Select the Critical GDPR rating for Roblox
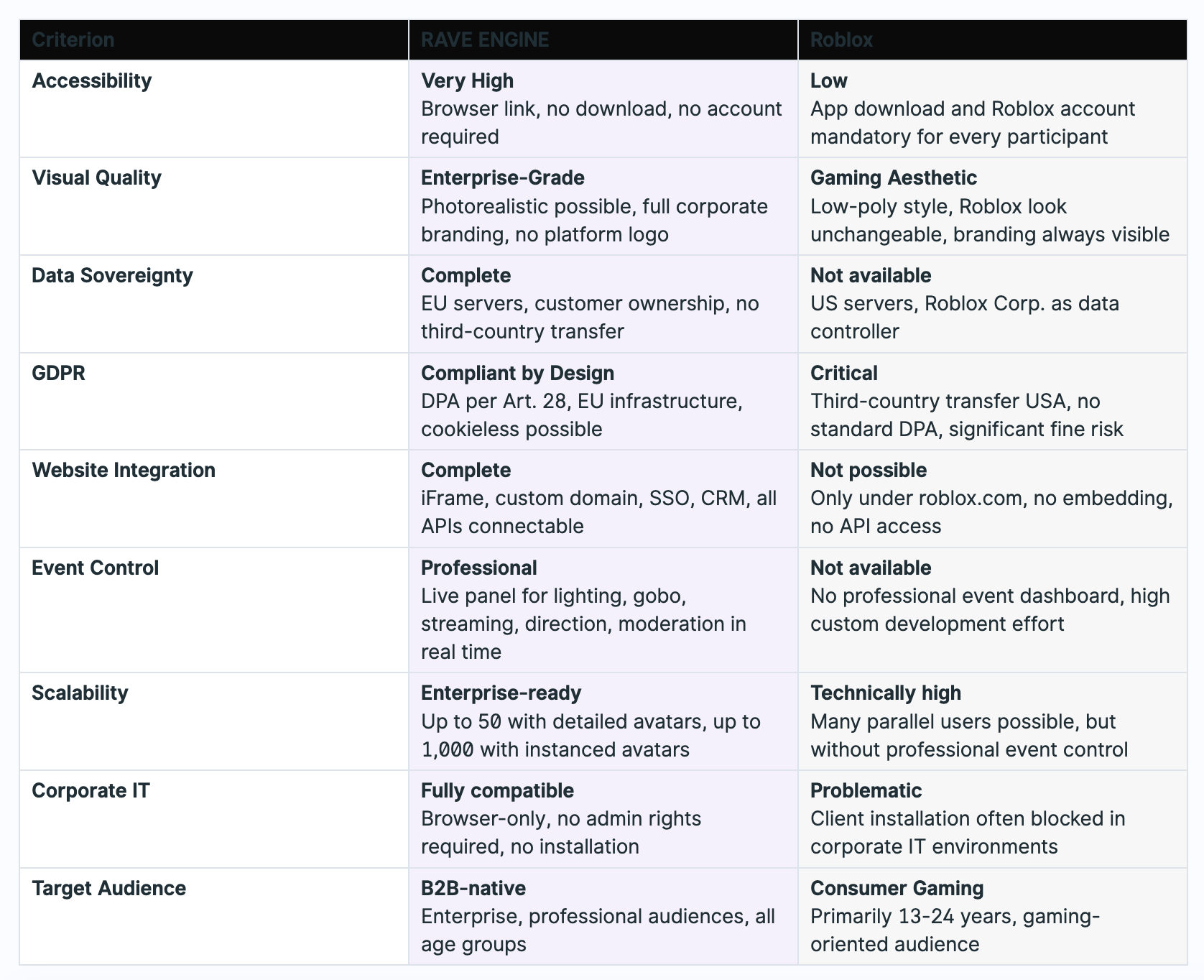 (x=843, y=373)
